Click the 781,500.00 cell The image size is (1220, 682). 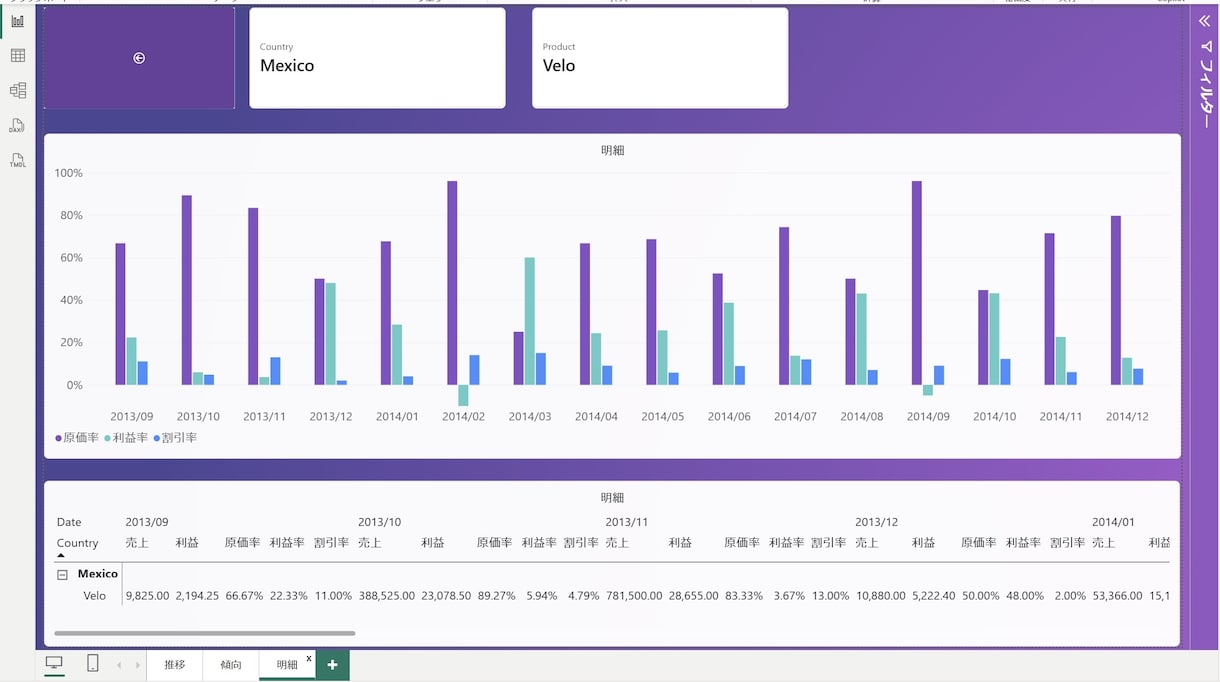pos(634,596)
